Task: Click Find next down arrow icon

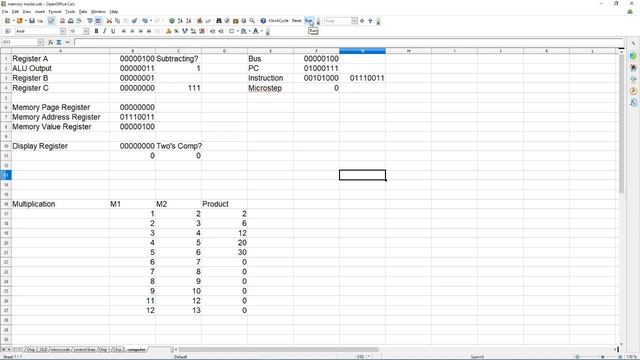Action: pyautogui.click(x=362, y=21)
